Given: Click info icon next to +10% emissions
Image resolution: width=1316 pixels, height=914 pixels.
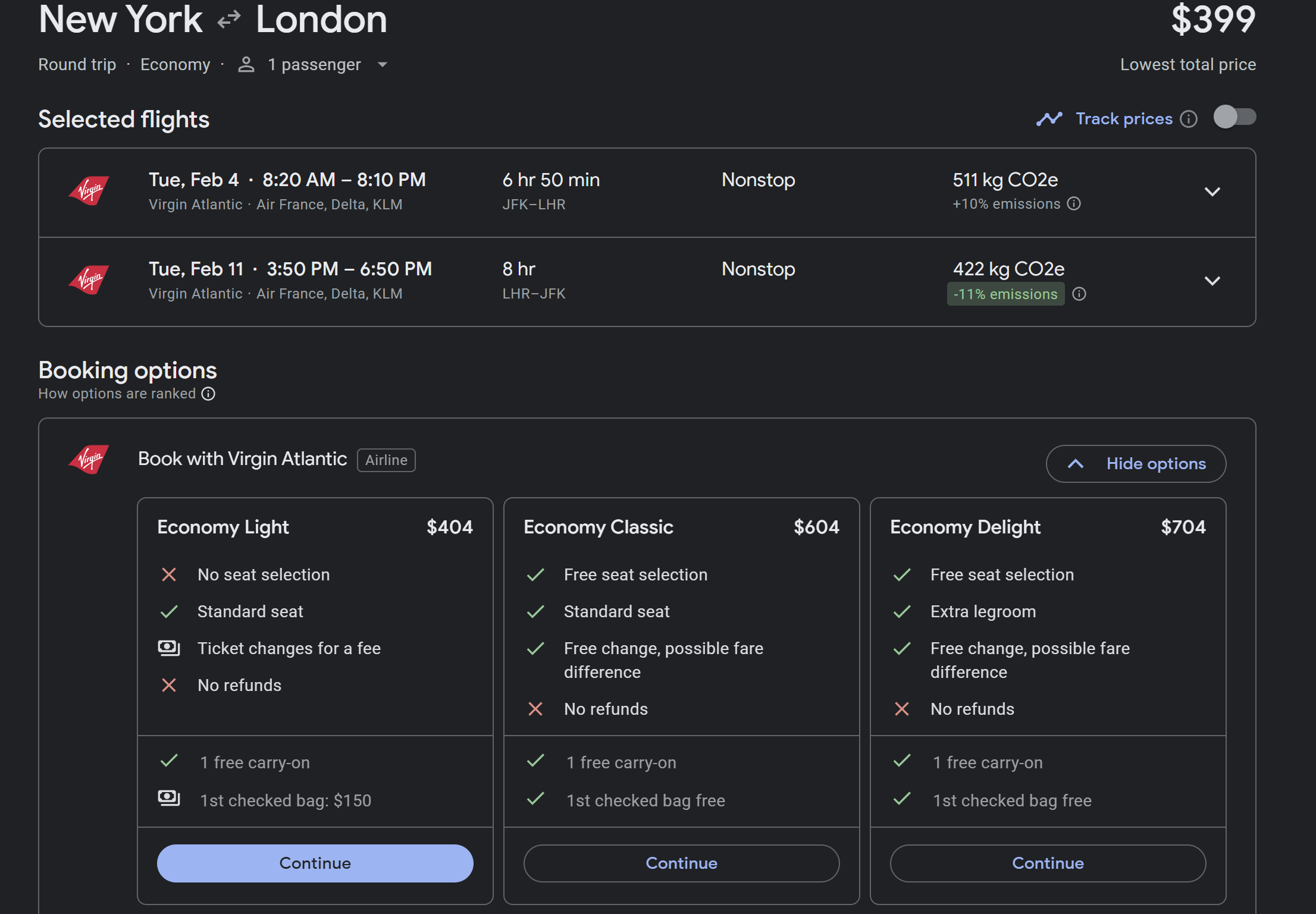Looking at the screenshot, I should click(1074, 204).
